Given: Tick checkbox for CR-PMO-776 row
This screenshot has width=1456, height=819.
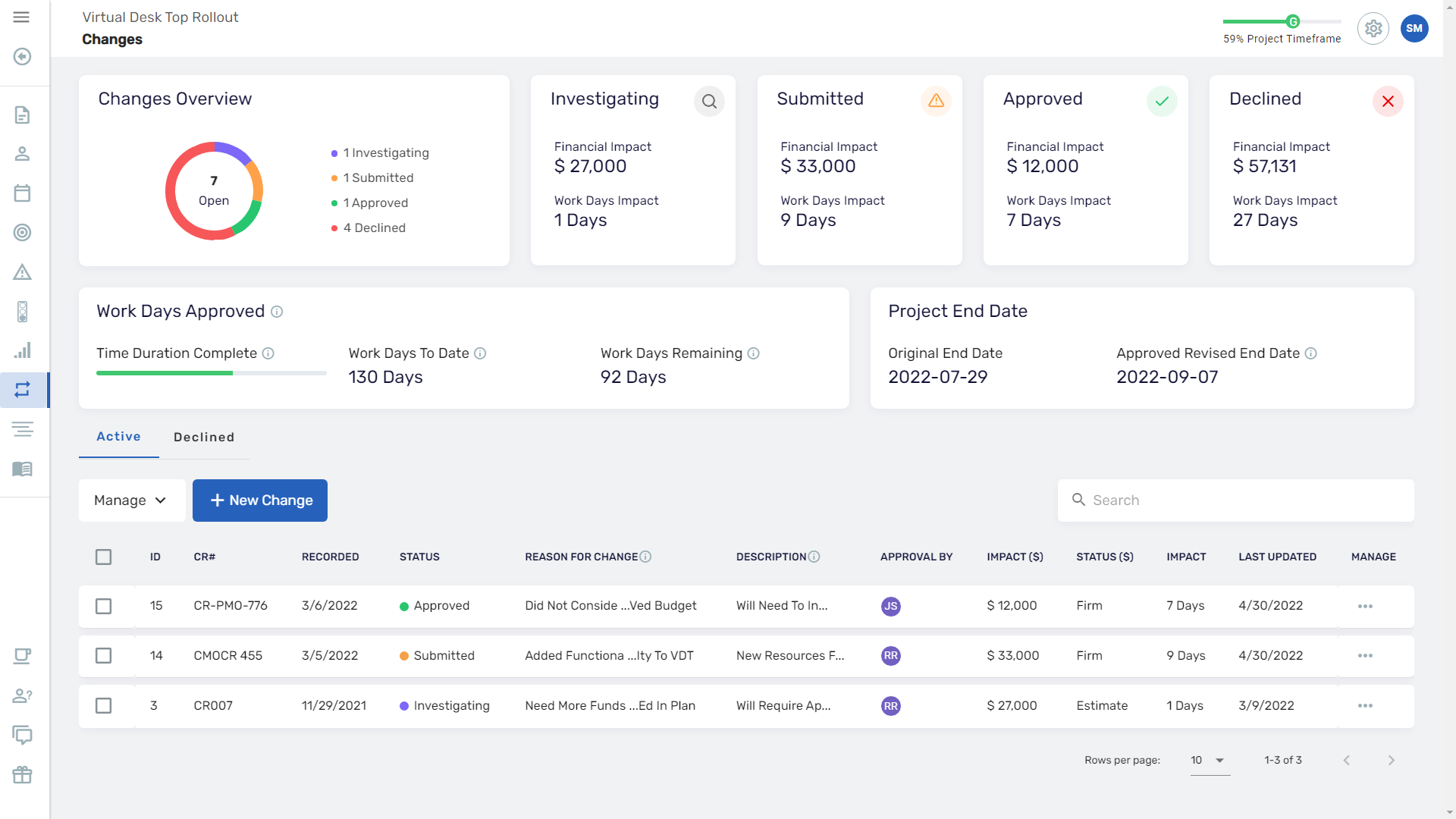Looking at the screenshot, I should [x=104, y=606].
